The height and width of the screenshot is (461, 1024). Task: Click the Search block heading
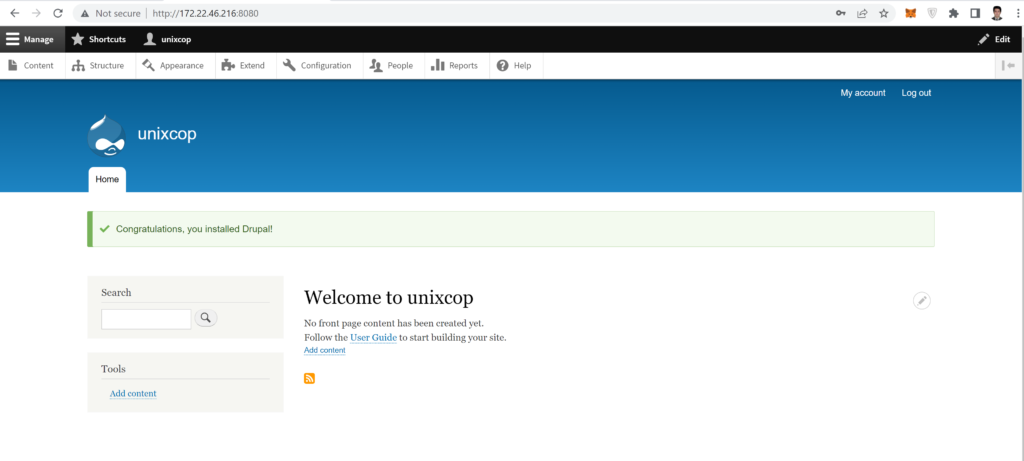coord(116,293)
